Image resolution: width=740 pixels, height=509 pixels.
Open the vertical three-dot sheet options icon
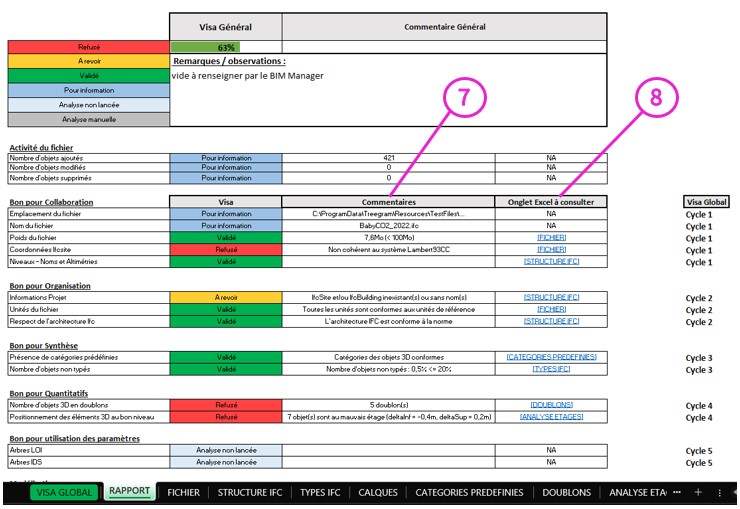pyautogui.click(x=719, y=492)
